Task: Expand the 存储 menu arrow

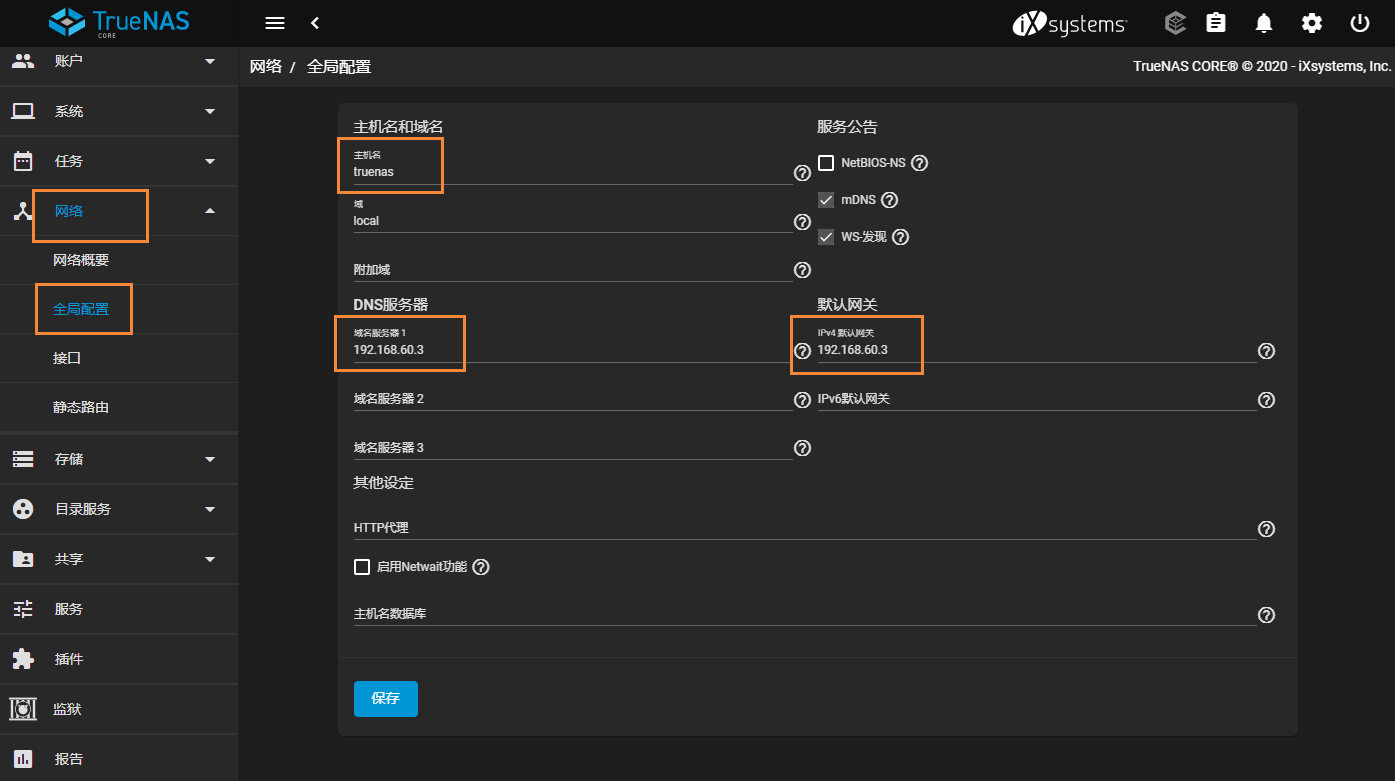Action: [210, 459]
